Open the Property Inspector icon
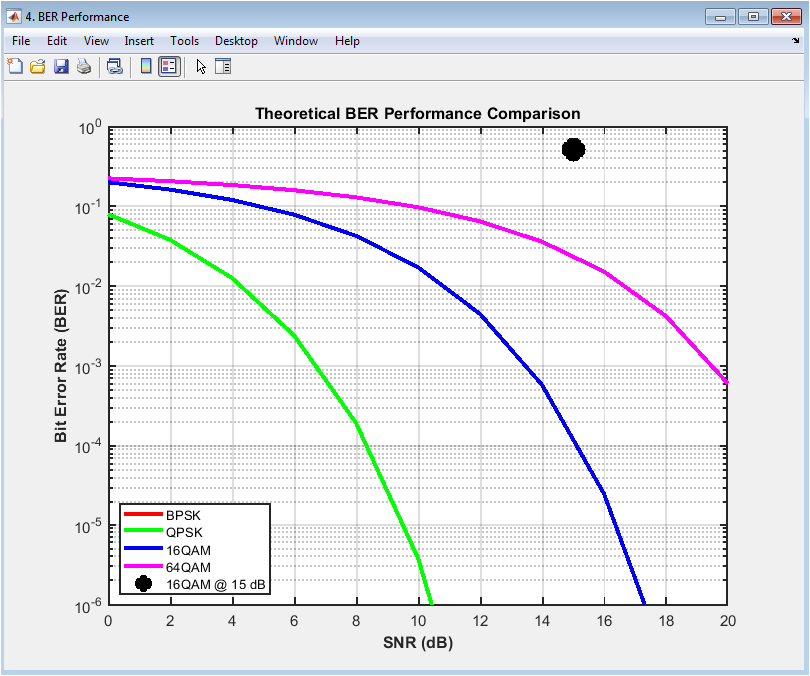The height and width of the screenshot is (676, 810). tap(223, 66)
